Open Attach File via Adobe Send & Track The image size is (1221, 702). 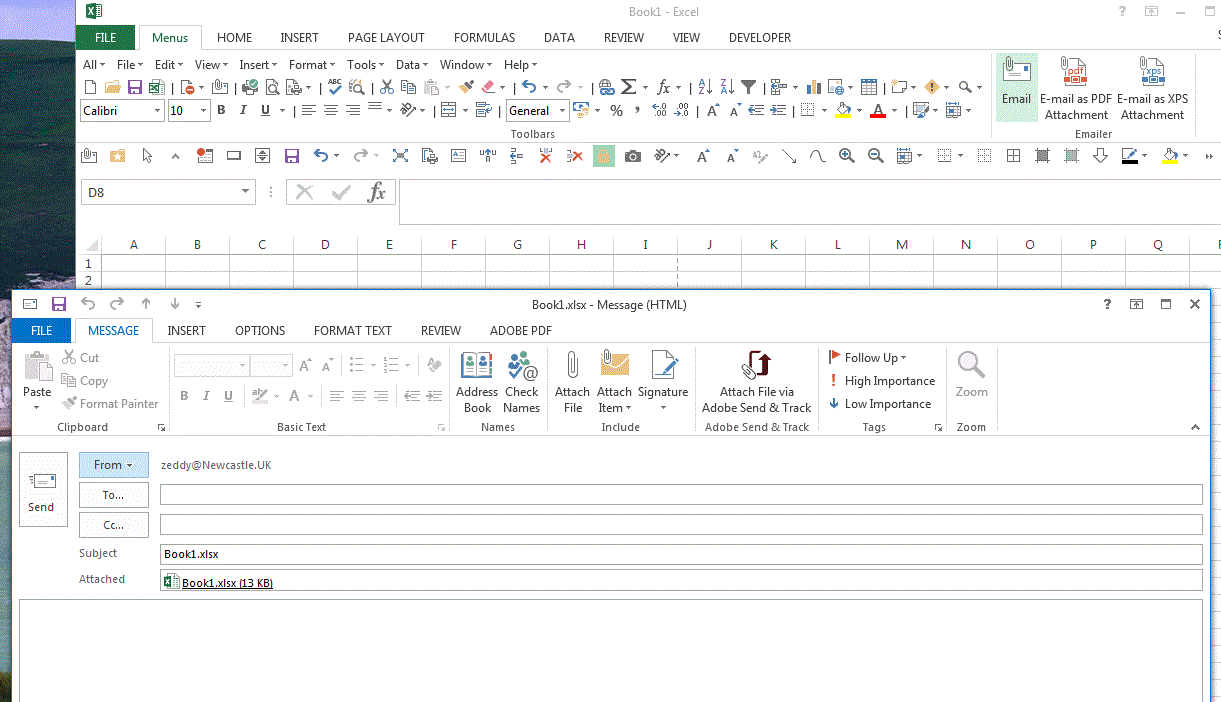point(756,380)
